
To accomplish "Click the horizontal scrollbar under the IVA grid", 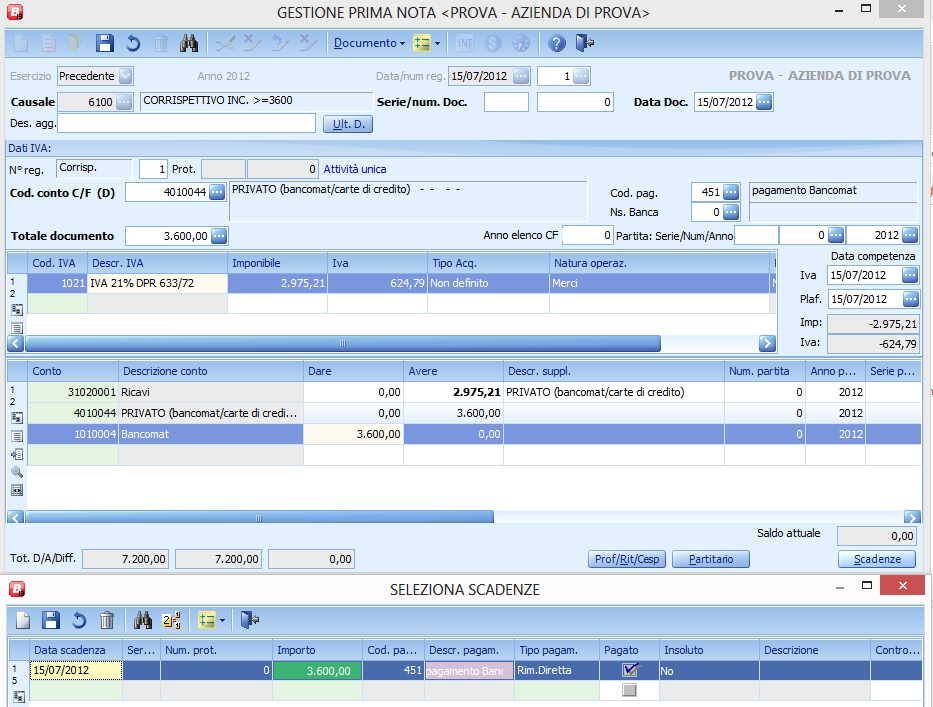I will pos(340,343).
